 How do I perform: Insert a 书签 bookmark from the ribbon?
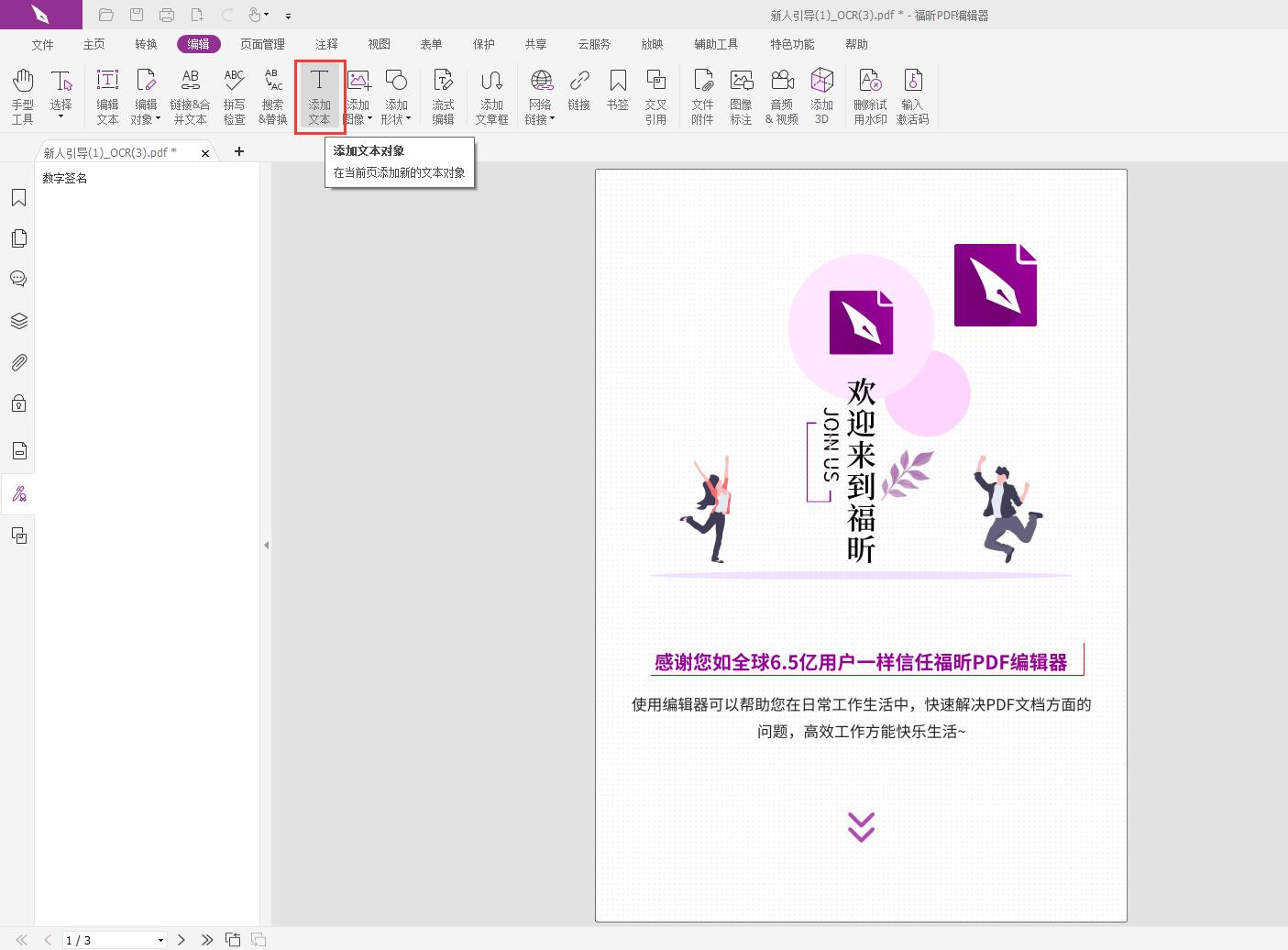[x=618, y=95]
